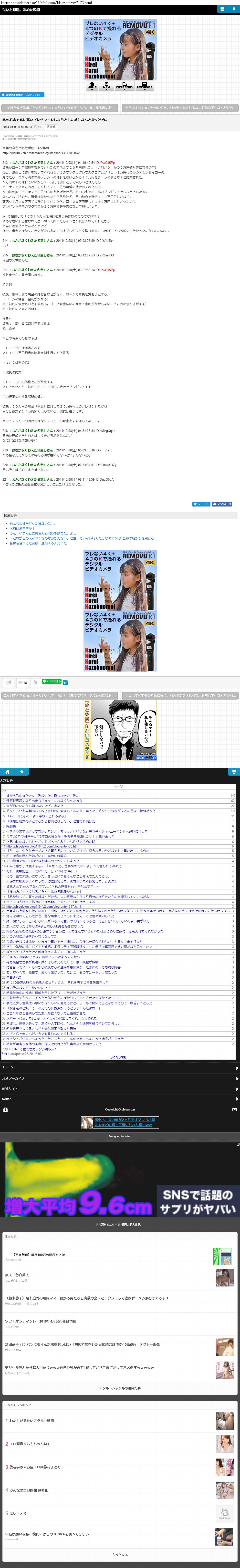
Task: Expand the twitter section
Action: point(120,1099)
